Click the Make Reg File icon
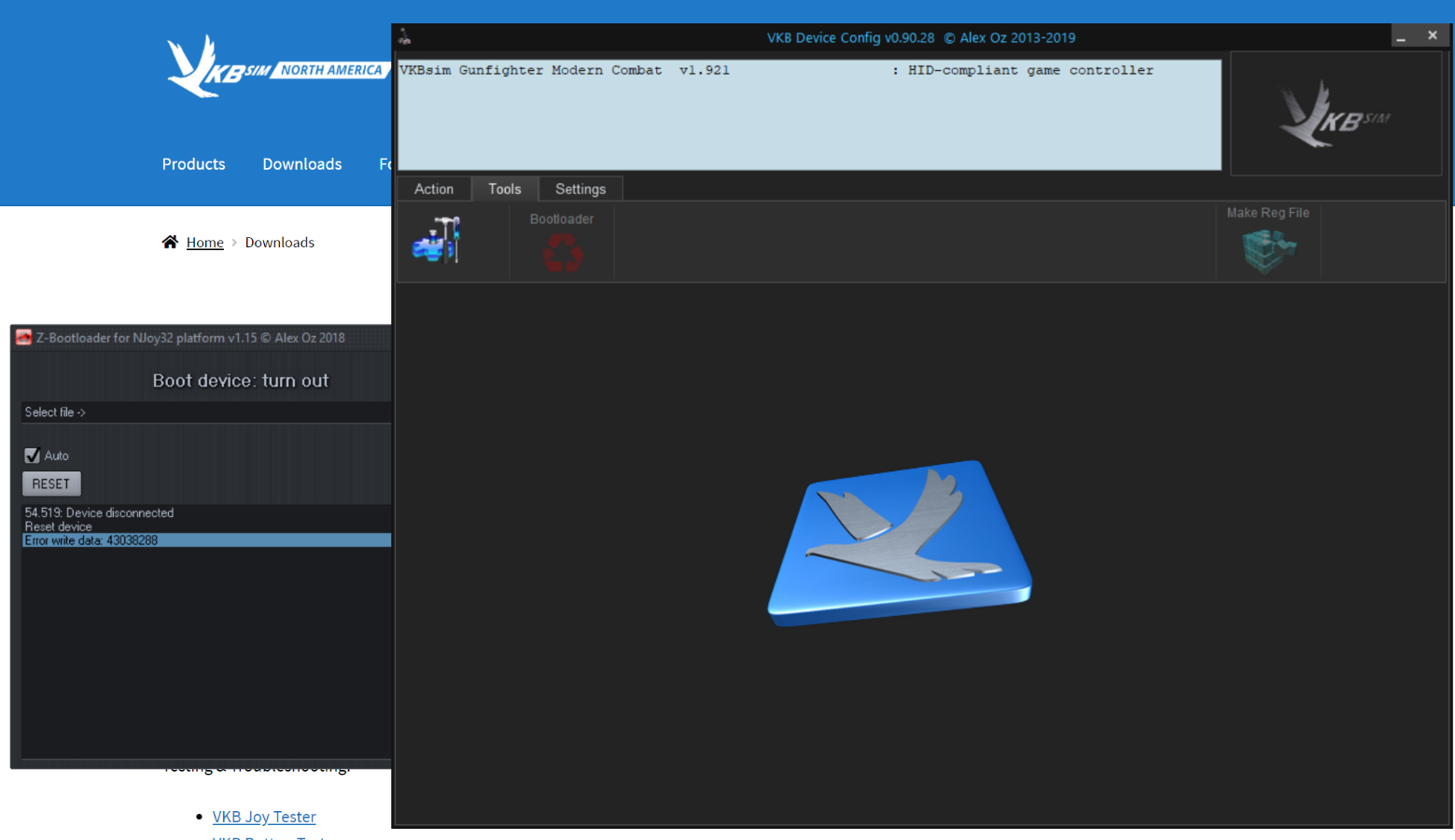 1267,249
